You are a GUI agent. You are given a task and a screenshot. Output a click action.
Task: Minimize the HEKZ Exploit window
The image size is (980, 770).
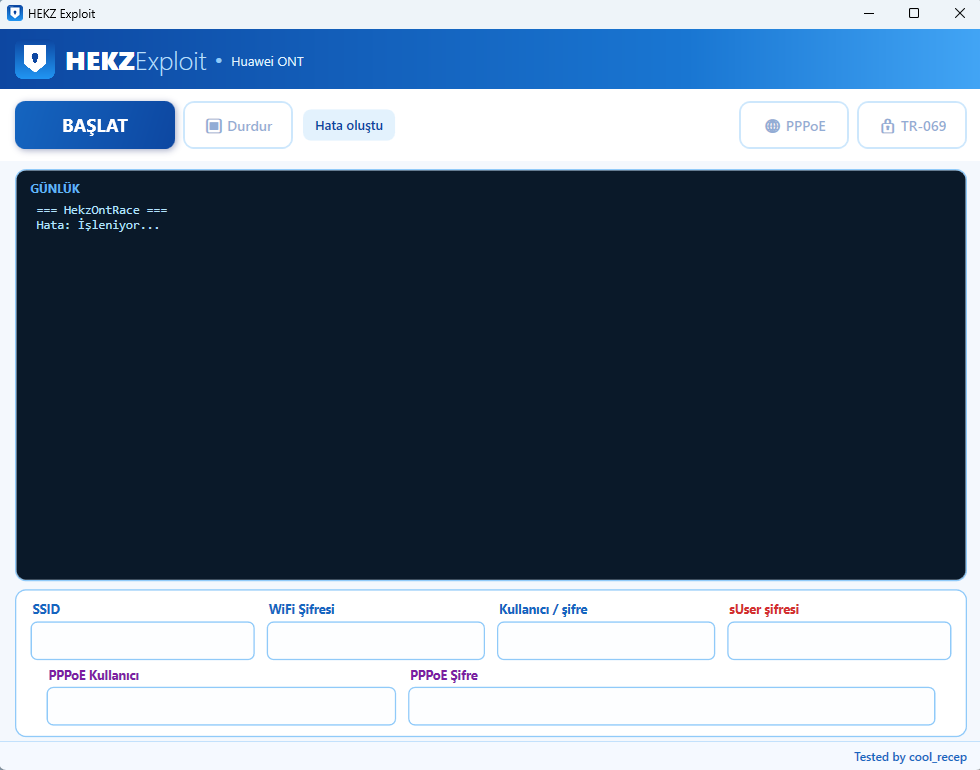point(869,13)
